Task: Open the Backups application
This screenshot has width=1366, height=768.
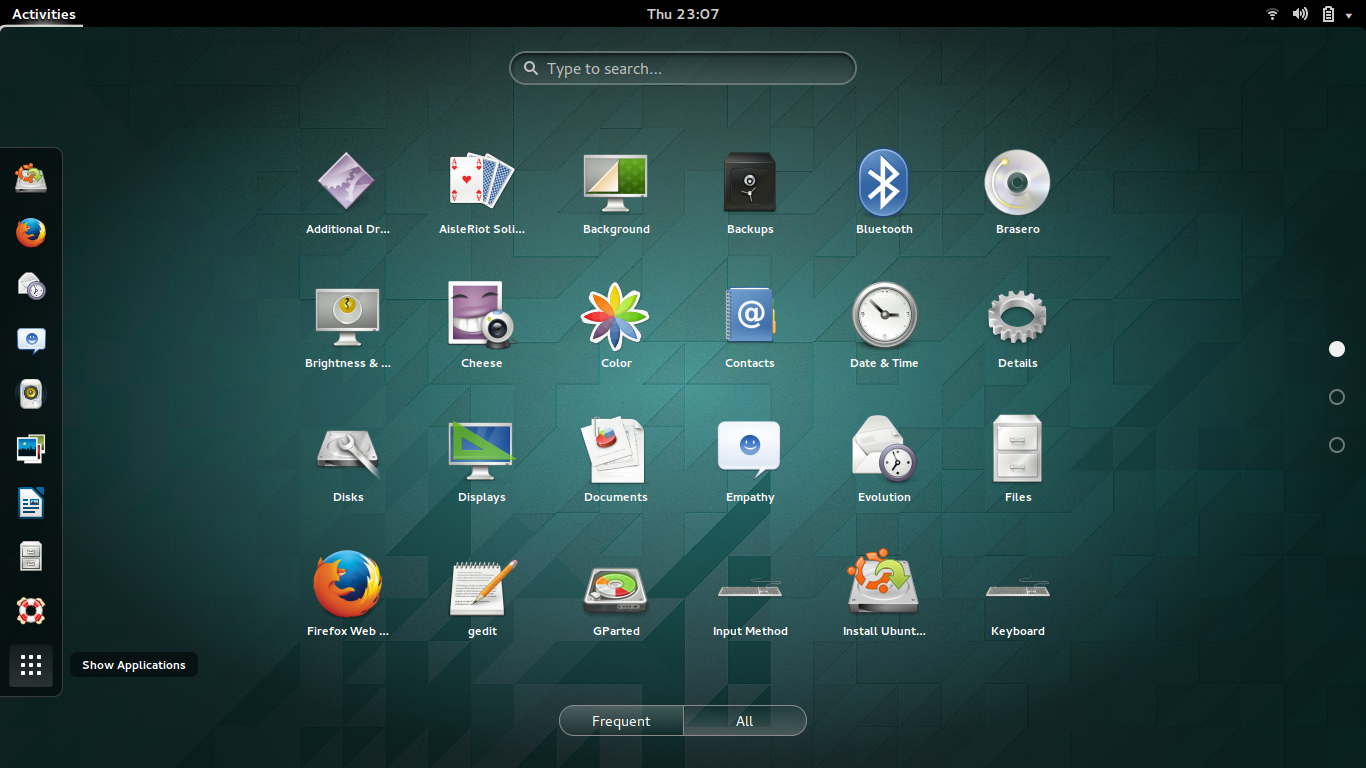Action: click(749, 183)
